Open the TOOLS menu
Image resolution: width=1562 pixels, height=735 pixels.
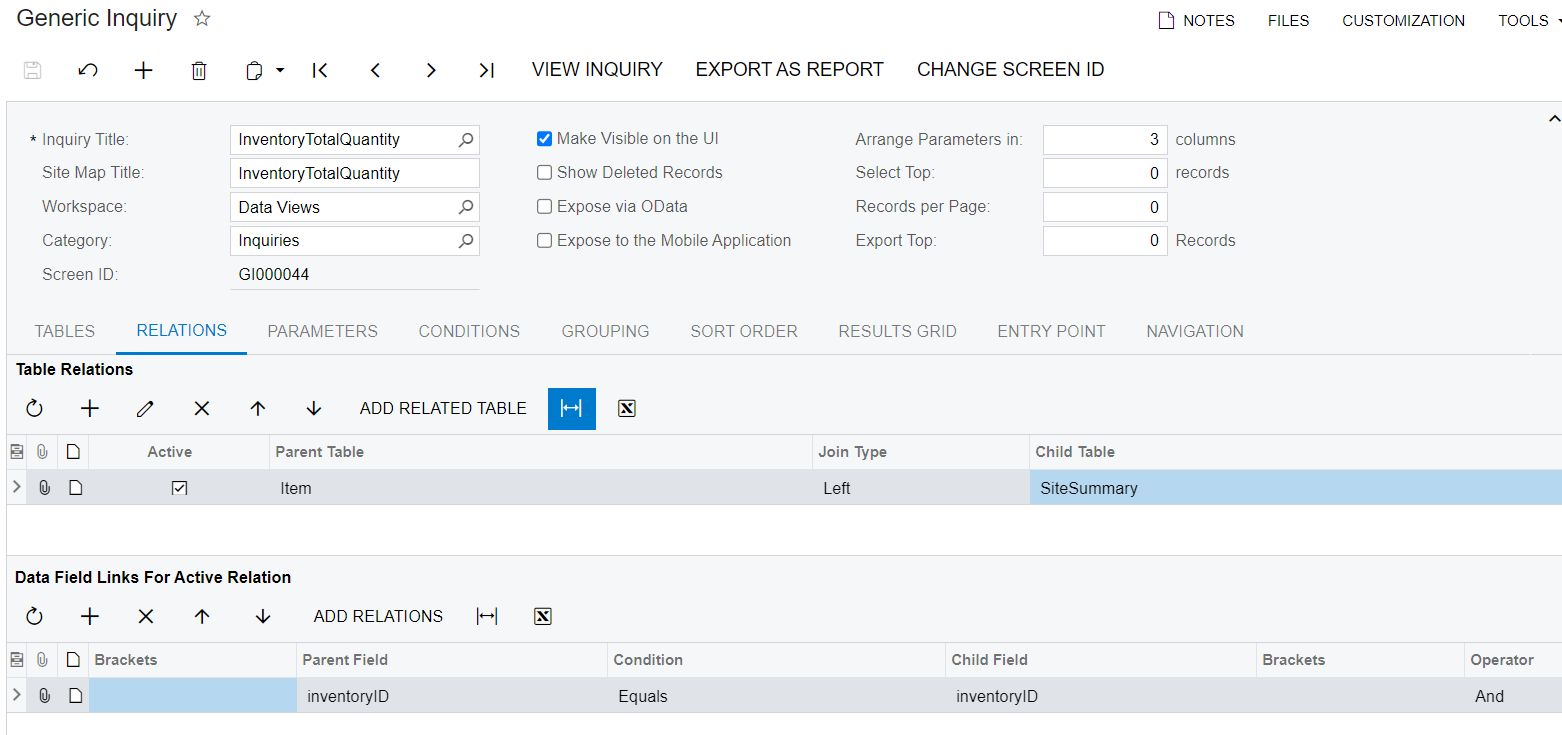point(1530,20)
